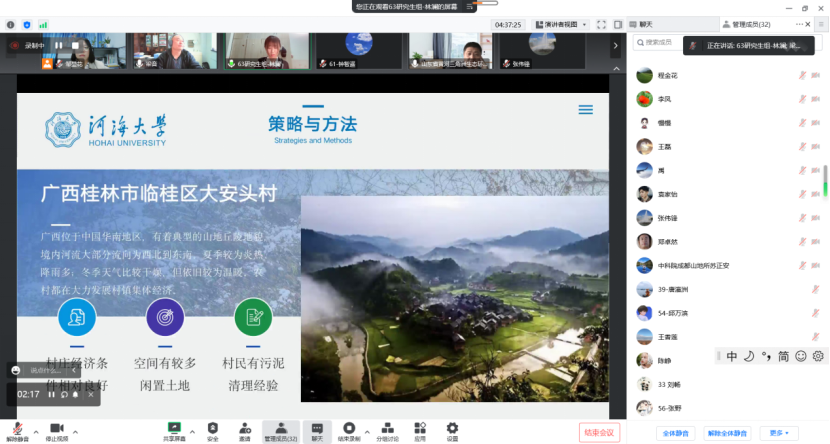Toggle microphone mute for 程金花
This screenshot has height=444, width=830.
[802, 75]
